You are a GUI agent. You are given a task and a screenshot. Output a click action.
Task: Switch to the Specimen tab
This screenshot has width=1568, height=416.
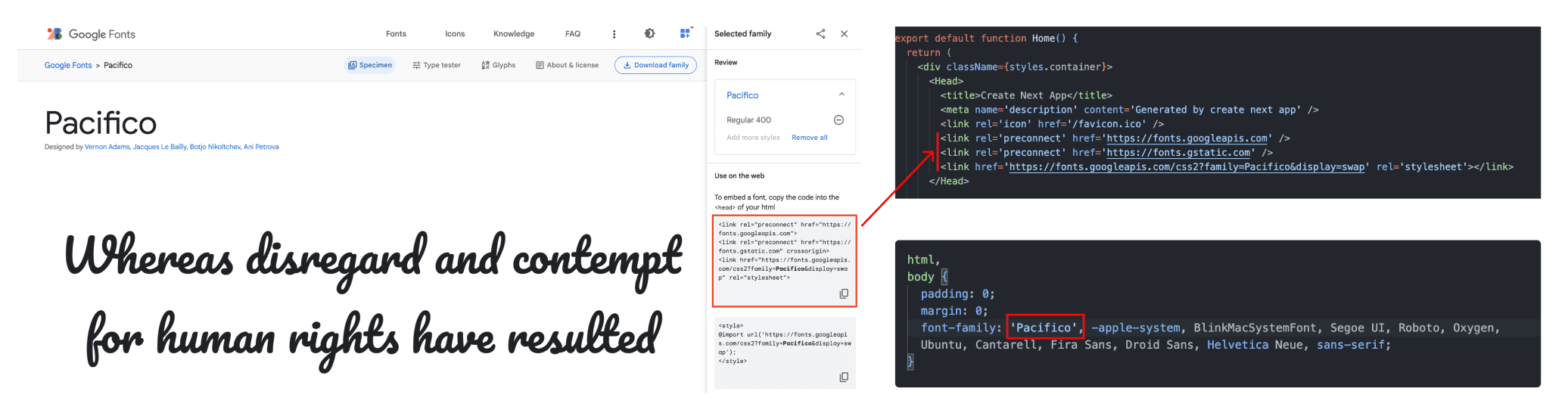[x=370, y=65]
